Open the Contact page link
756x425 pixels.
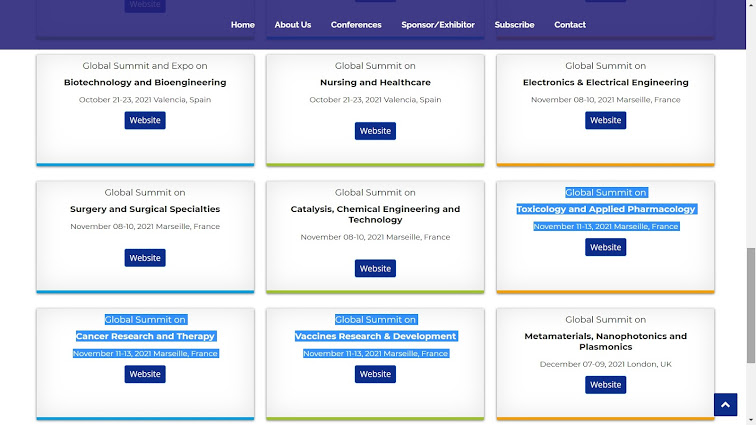pyautogui.click(x=570, y=25)
